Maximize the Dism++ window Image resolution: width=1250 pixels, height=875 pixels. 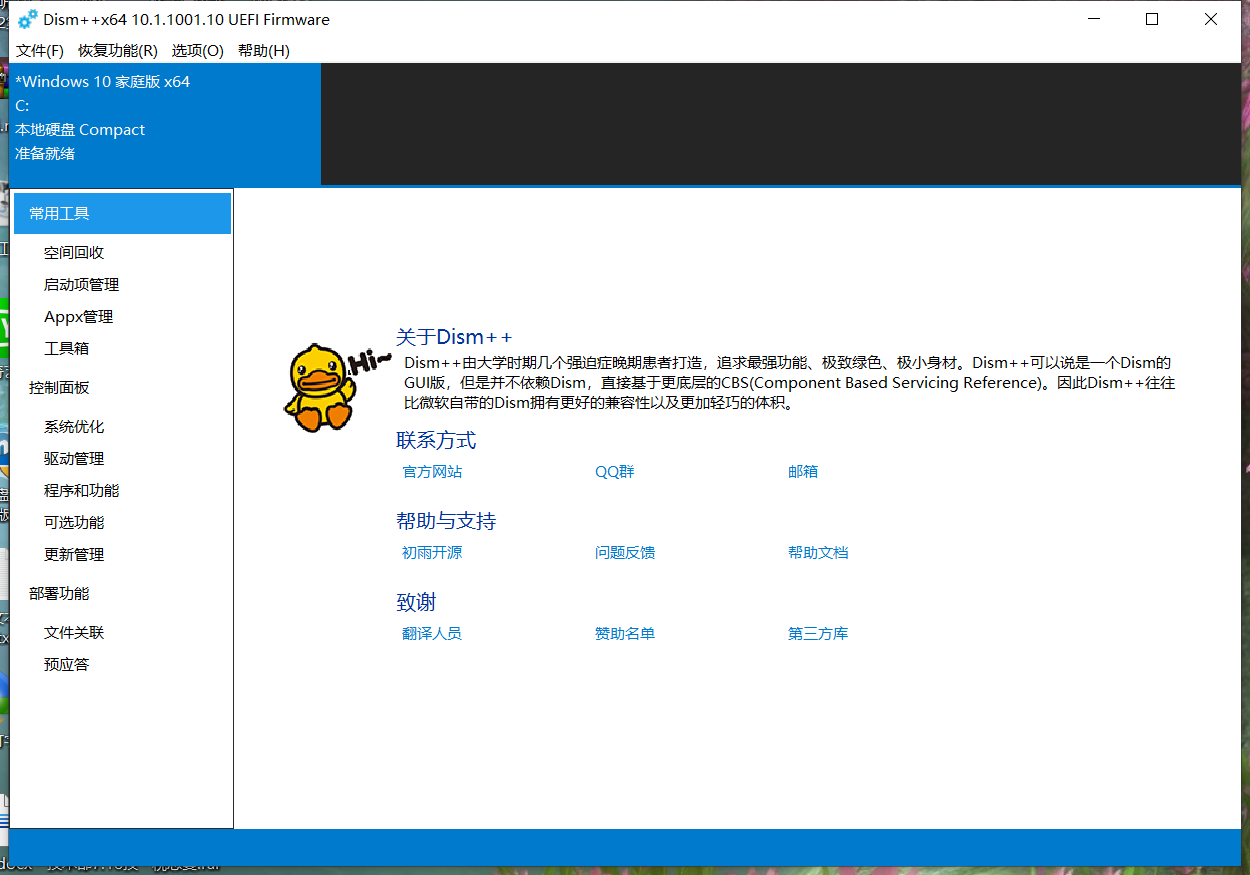pos(1152,19)
